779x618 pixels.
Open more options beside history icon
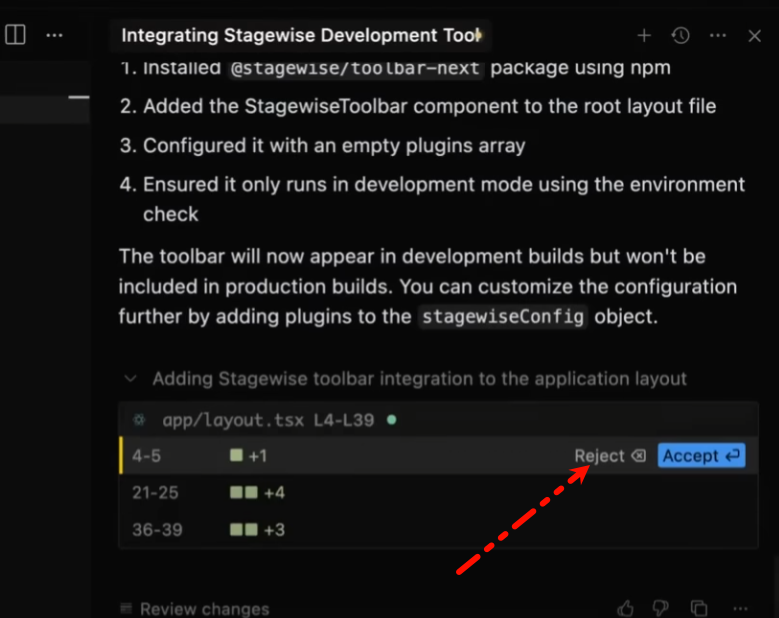718,35
